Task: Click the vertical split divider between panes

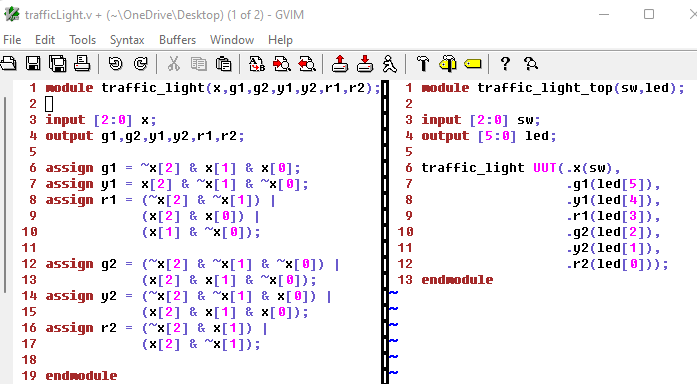Action: pos(385,231)
